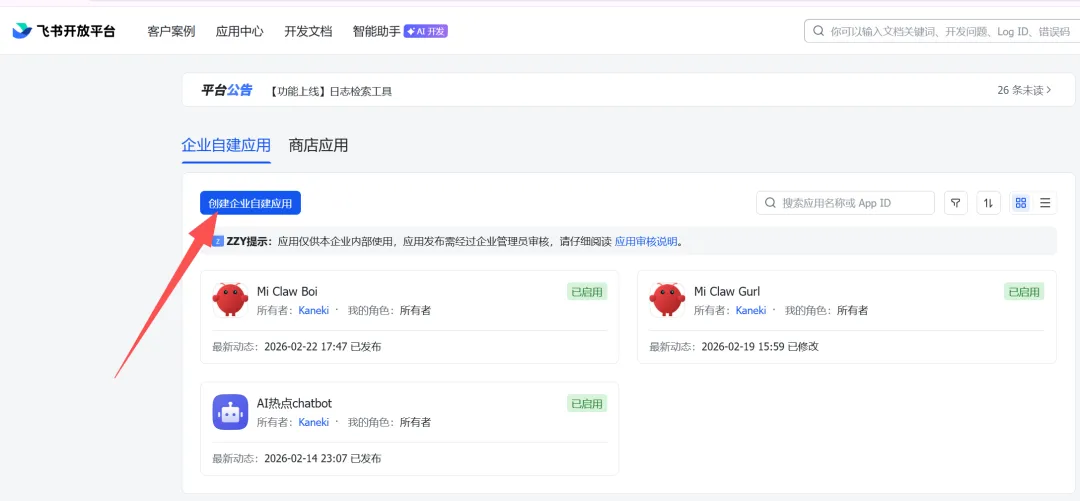This screenshot has height=501, width=1080.
Task: Click the AI 开发 badge
Action: (x=426, y=31)
